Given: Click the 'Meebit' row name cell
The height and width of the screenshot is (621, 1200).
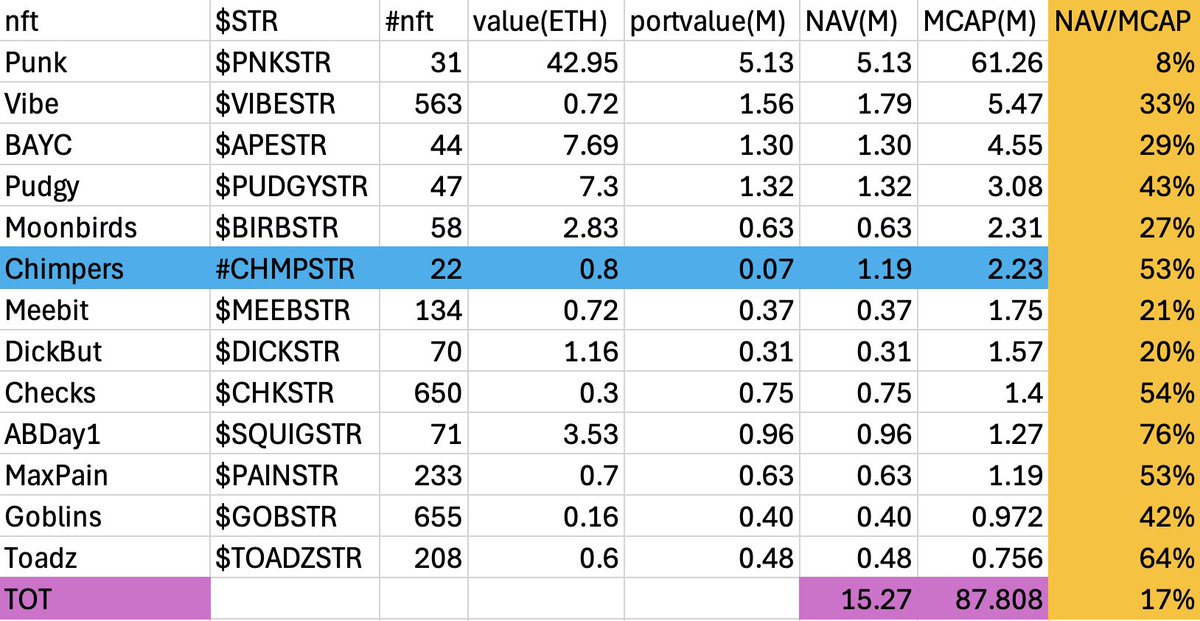Looking at the screenshot, I should coord(105,310).
